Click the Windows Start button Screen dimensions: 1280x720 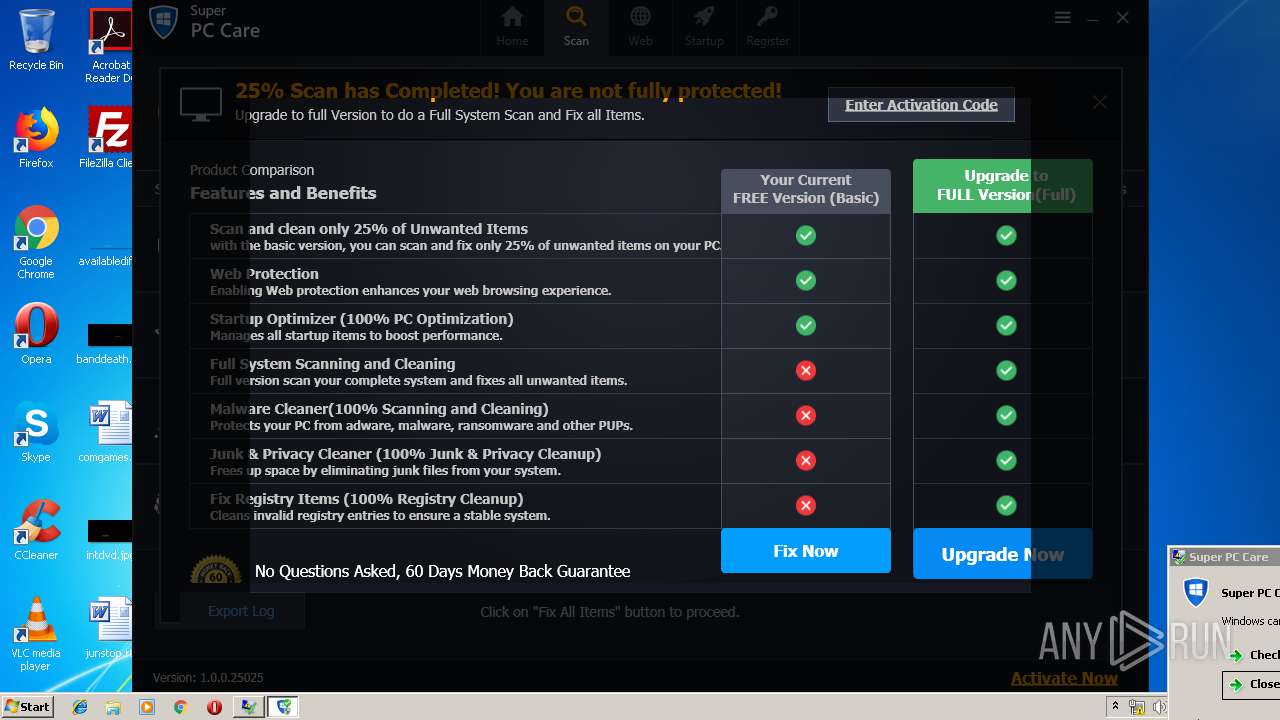[x=28, y=707]
